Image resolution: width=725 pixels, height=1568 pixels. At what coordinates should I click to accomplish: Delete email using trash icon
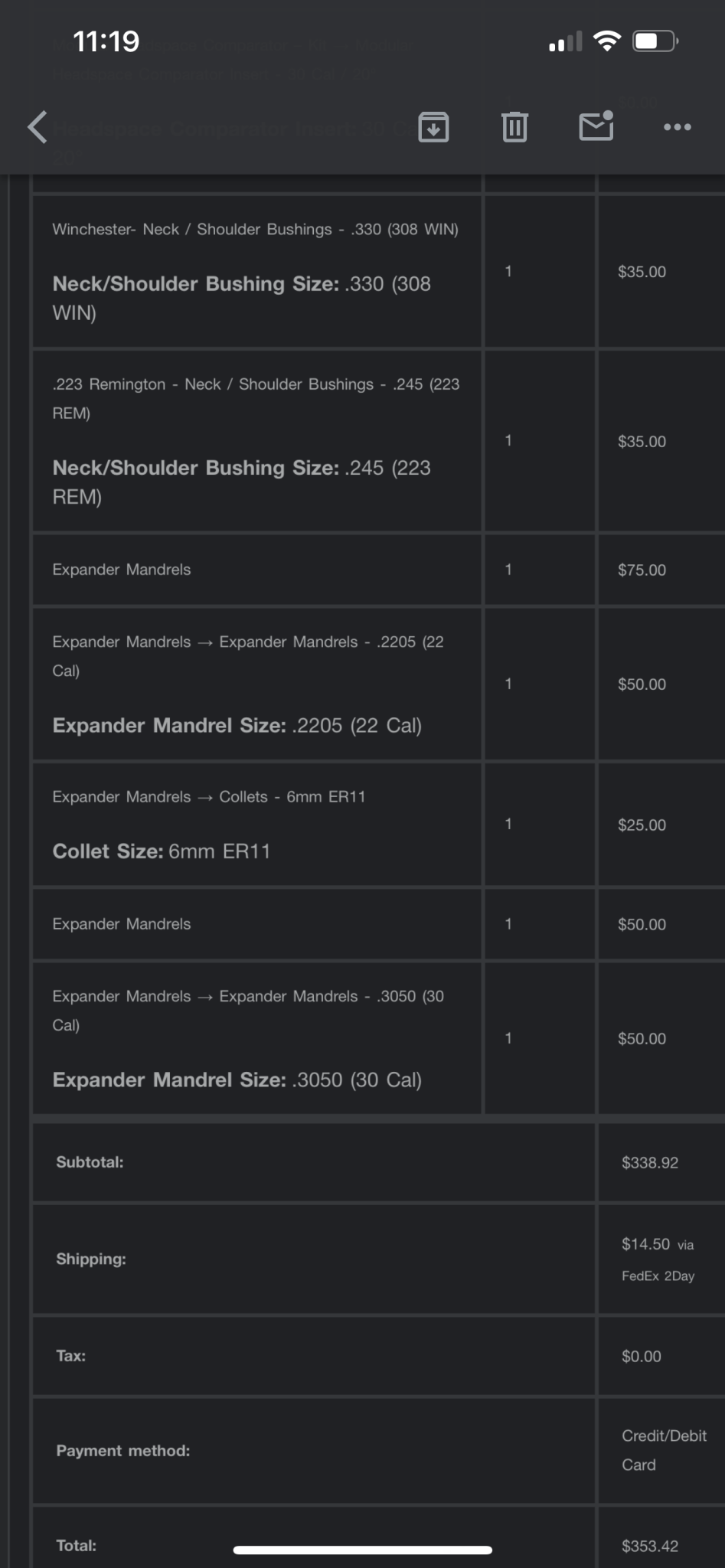[x=514, y=127]
